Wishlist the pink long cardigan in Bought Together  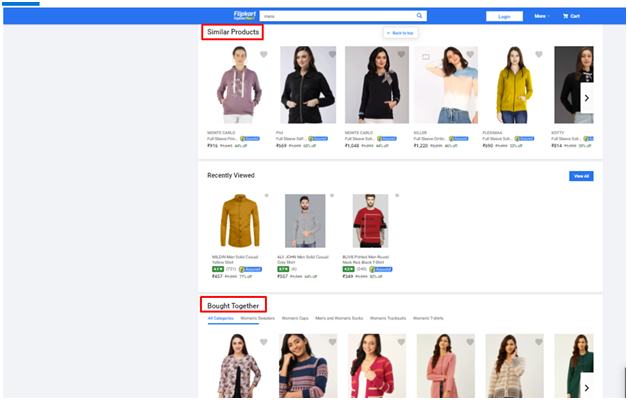[470, 342]
